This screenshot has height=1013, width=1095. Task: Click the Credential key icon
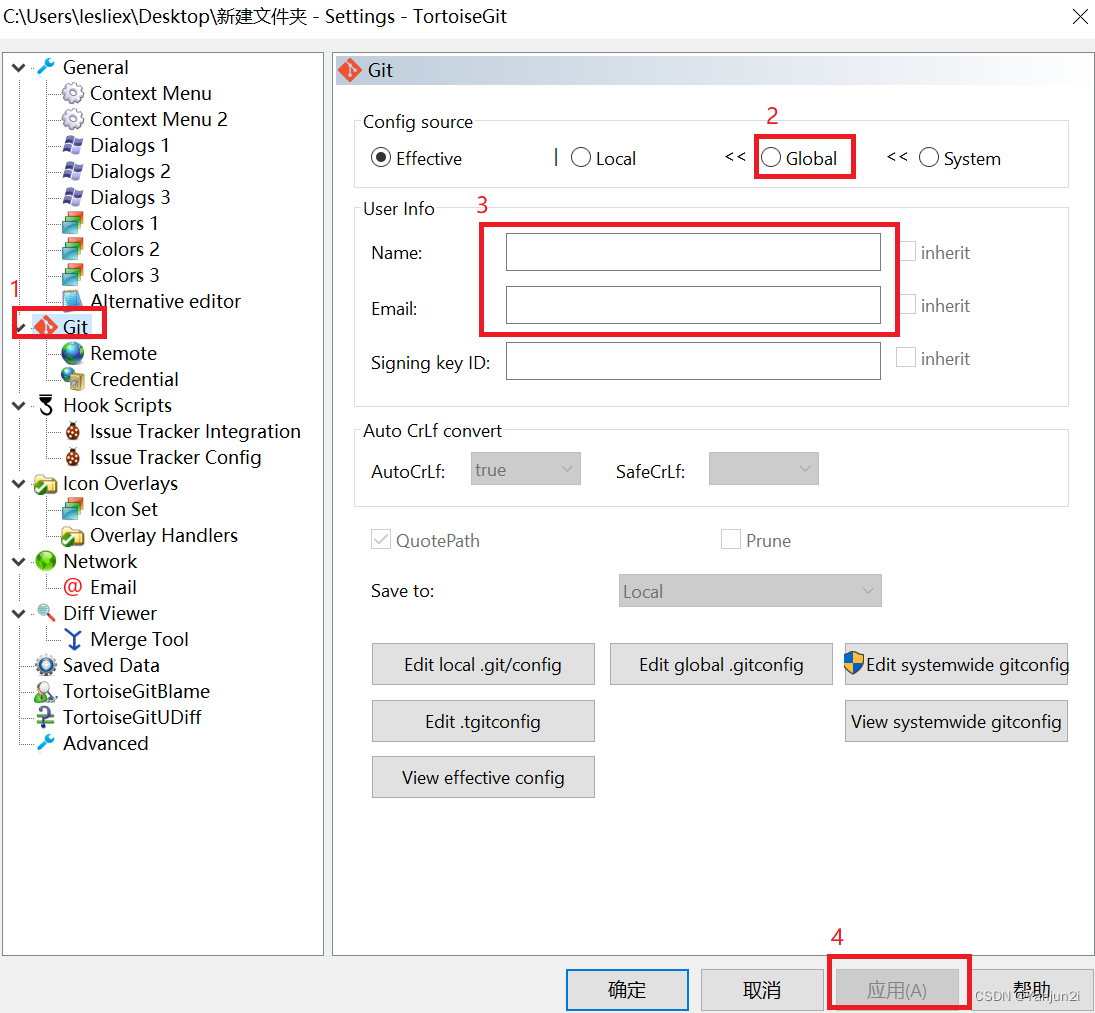click(x=73, y=379)
